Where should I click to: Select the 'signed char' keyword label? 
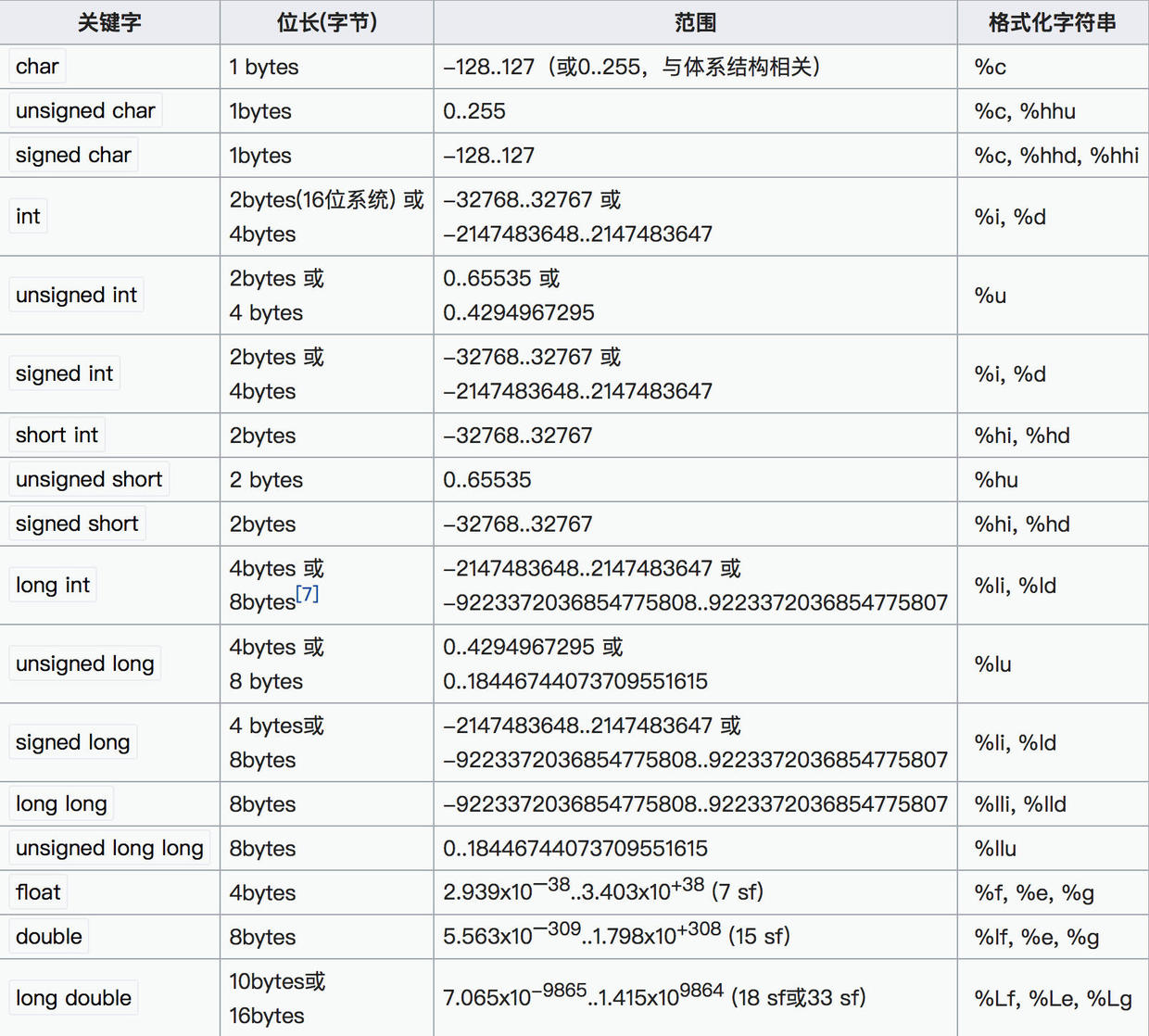[x=73, y=155]
